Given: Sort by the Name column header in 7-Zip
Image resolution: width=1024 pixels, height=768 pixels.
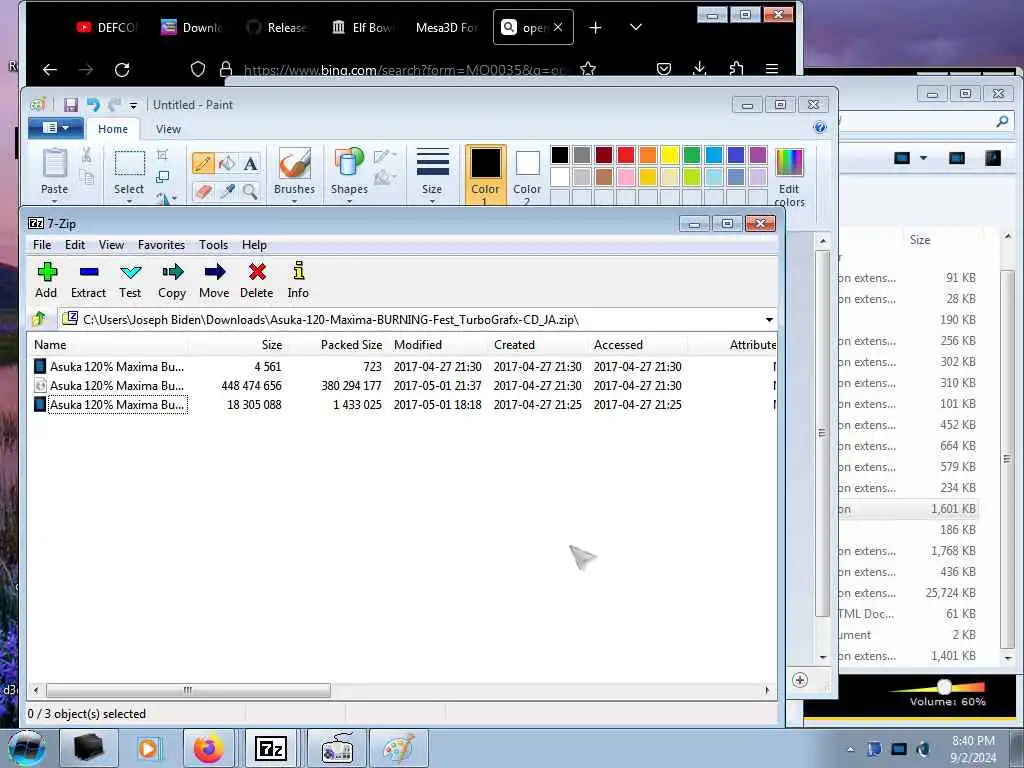Looking at the screenshot, I should tap(108, 345).
